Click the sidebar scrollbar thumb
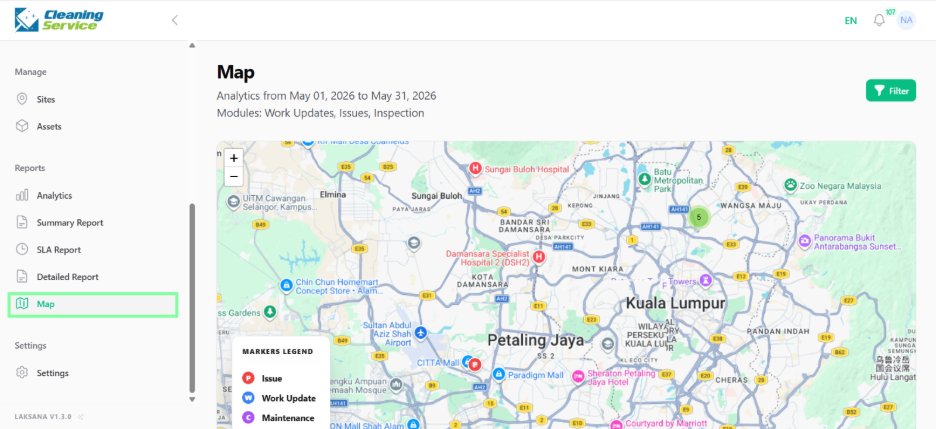Viewport: 936px width, 429px height. pos(192,297)
